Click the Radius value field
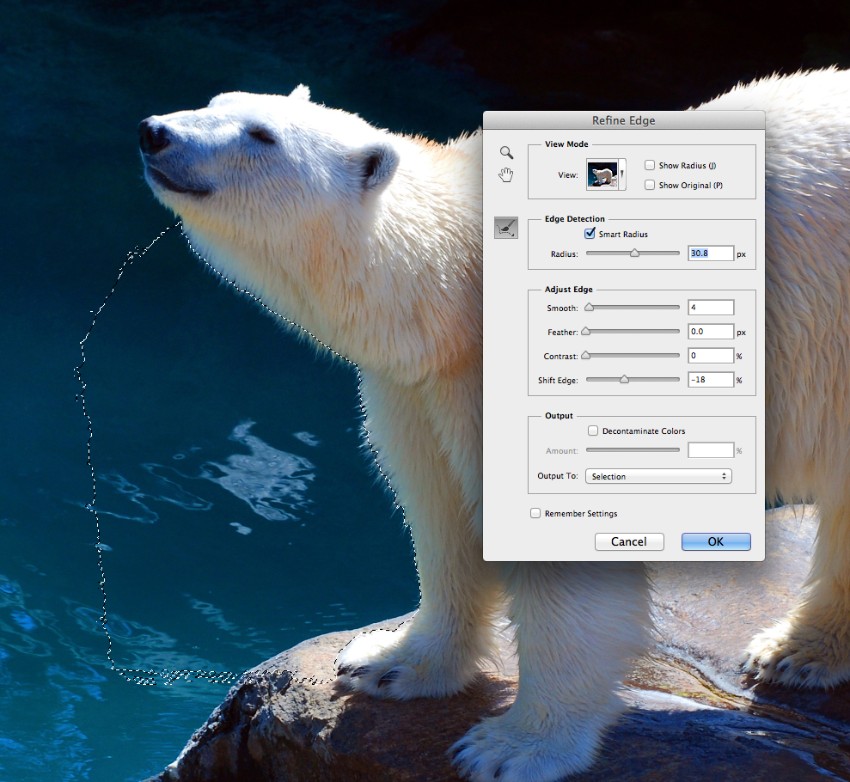 coord(711,253)
